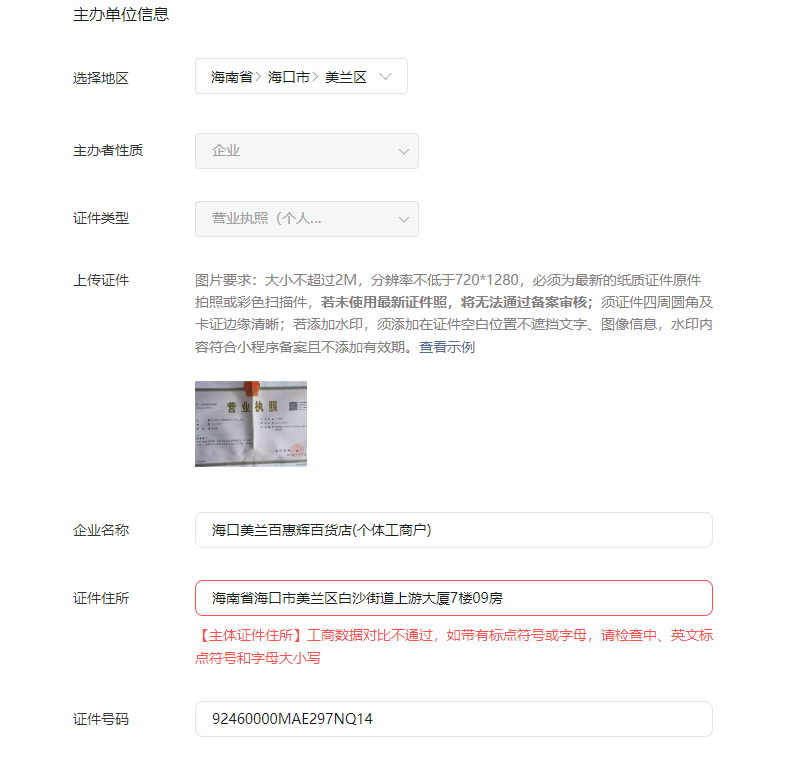Image resolution: width=789 pixels, height=771 pixels.
Task: Focus the 证件住所 address input field
Action: point(454,598)
